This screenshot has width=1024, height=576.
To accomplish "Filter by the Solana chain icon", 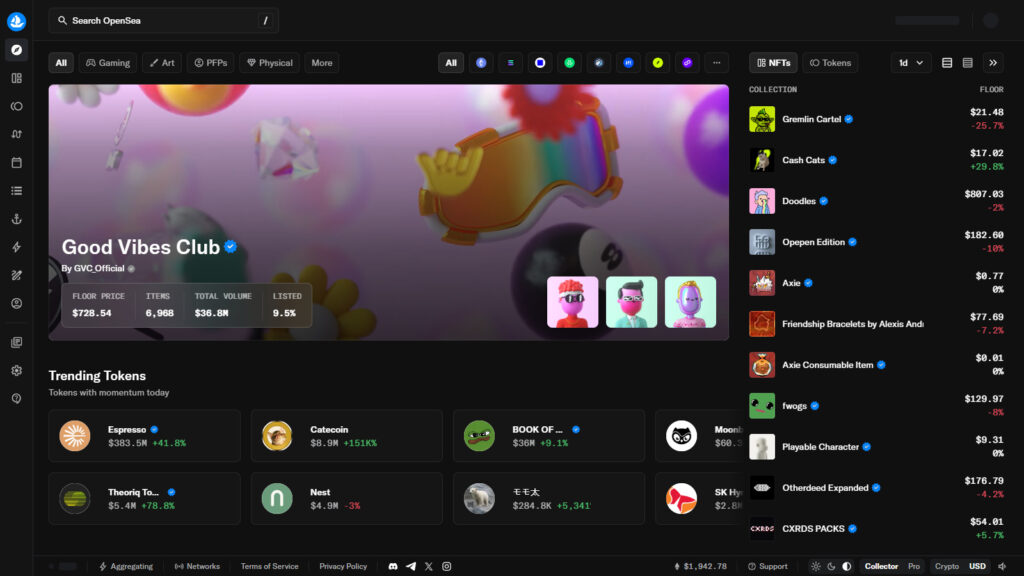I will tap(511, 63).
